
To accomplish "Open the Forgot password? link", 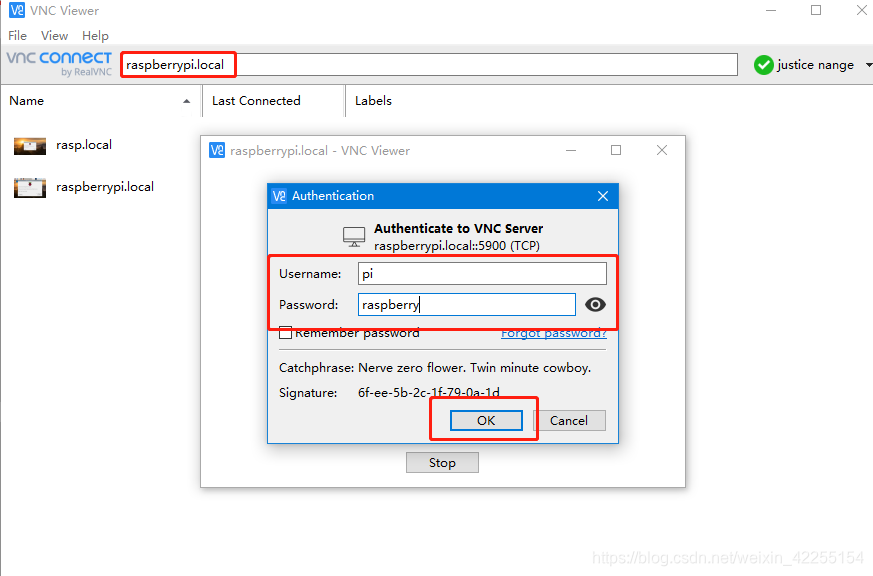I will pyautogui.click(x=553, y=333).
